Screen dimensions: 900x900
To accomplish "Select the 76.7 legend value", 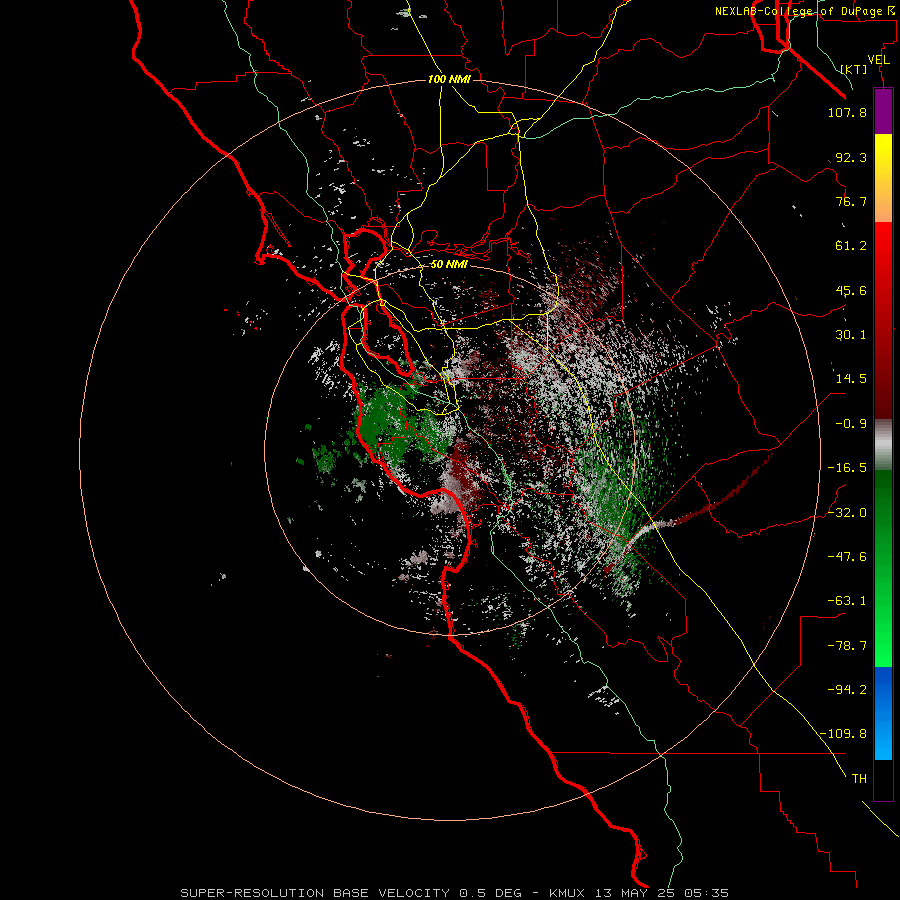I will (x=851, y=201).
